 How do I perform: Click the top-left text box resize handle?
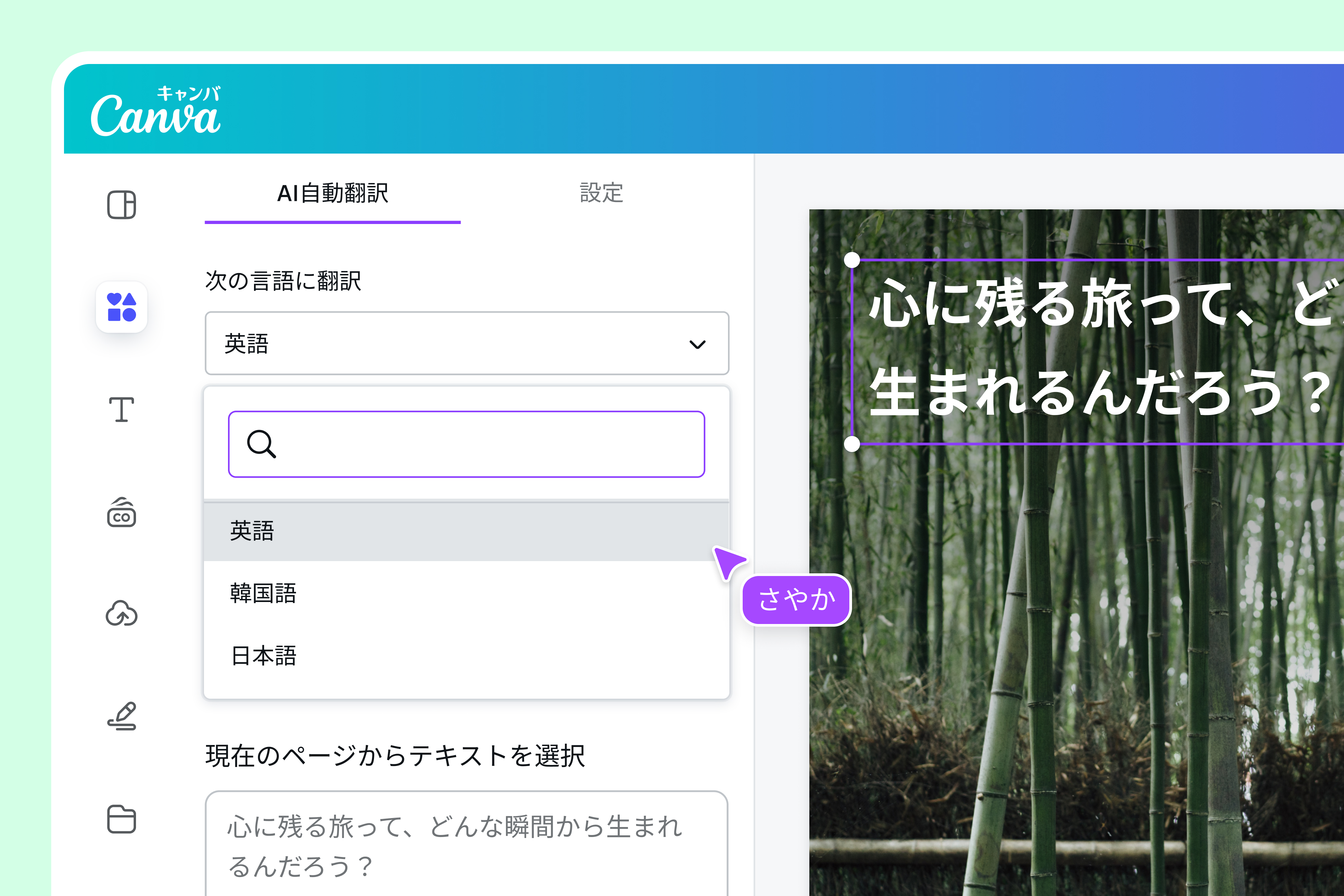click(852, 260)
